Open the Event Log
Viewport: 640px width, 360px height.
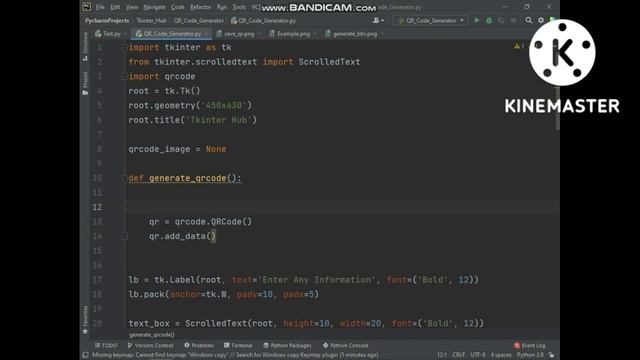[530, 345]
